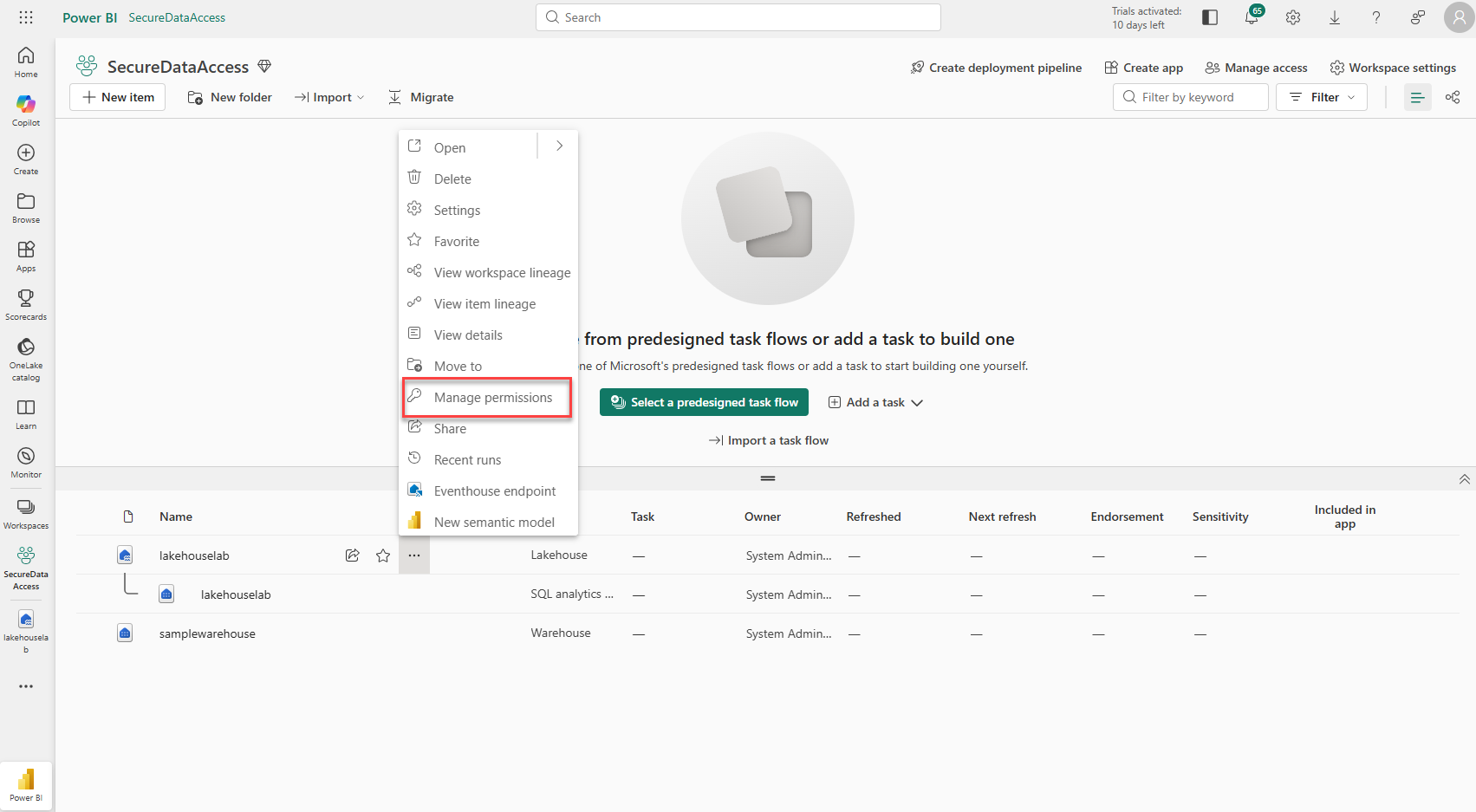Favorite lakehouselab with star icon

[383, 555]
